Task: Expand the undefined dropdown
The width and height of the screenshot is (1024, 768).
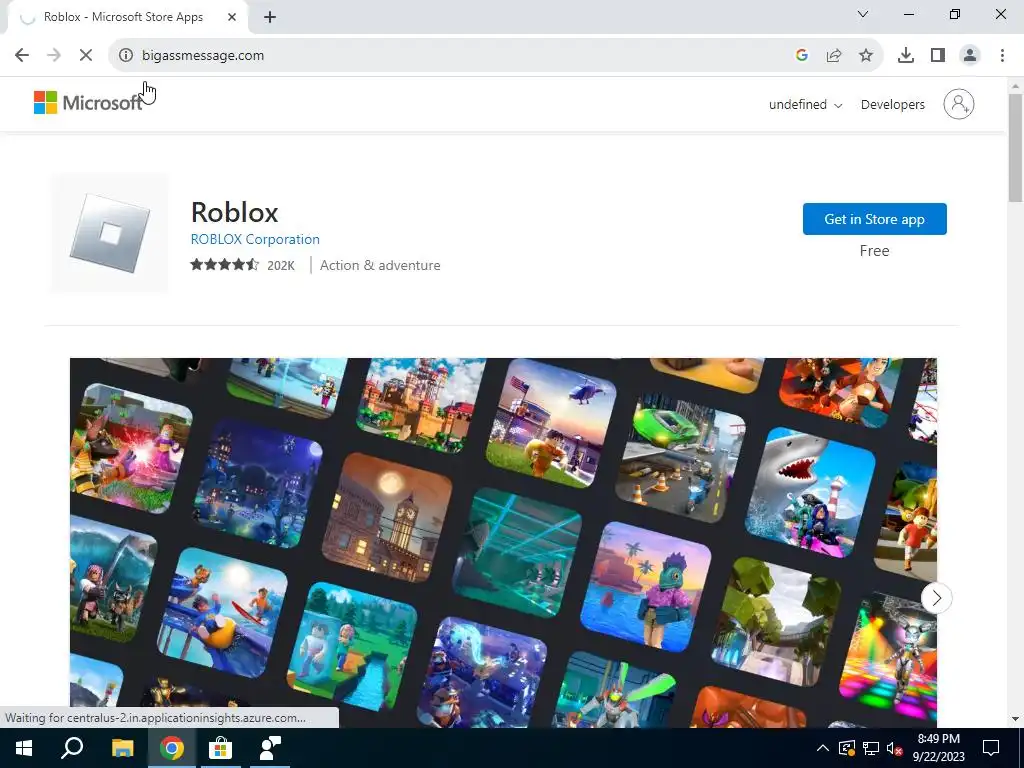Action: click(x=805, y=104)
